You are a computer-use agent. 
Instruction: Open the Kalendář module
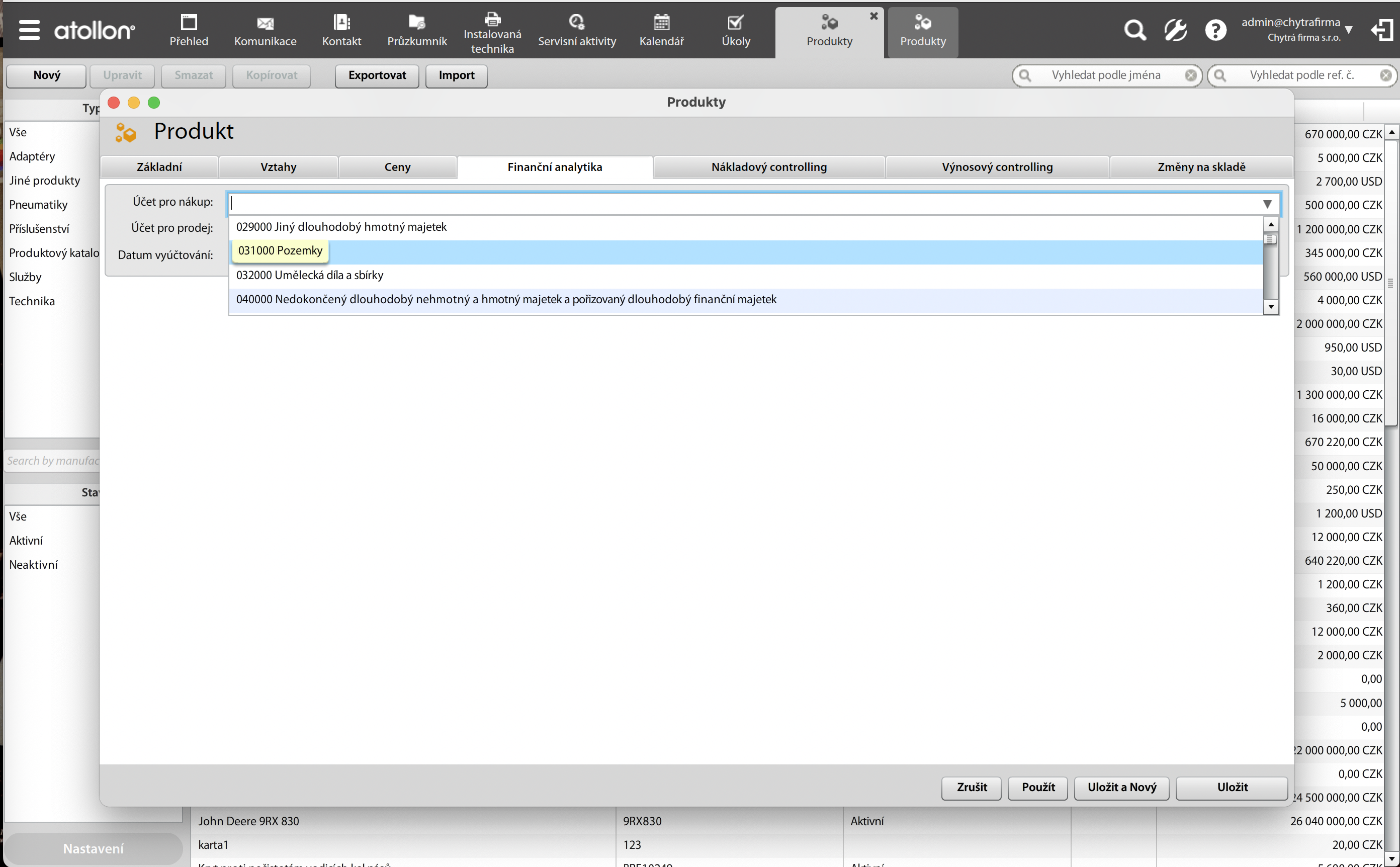click(x=662, y=30)
